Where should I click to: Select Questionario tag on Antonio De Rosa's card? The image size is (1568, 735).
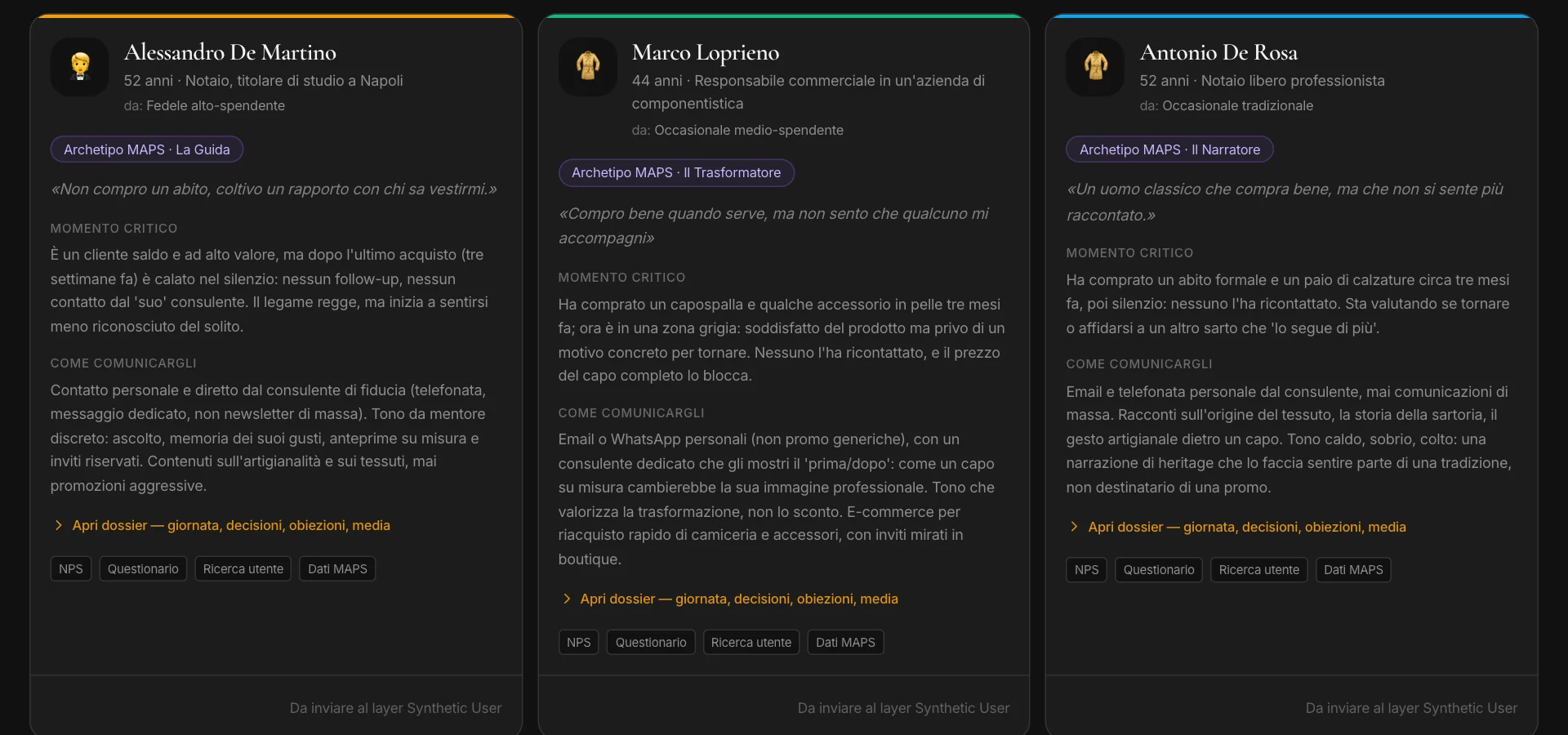tap(1159, 569)
